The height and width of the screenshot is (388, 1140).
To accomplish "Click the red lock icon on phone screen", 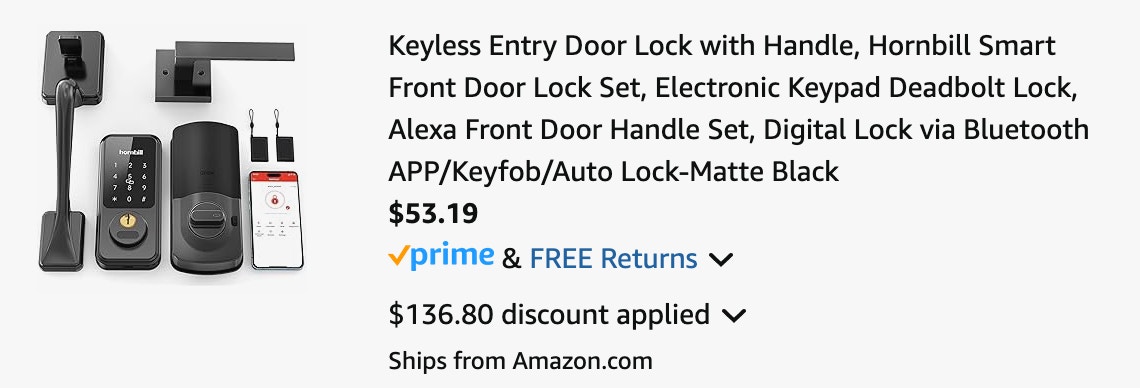I will coord(273,204).
